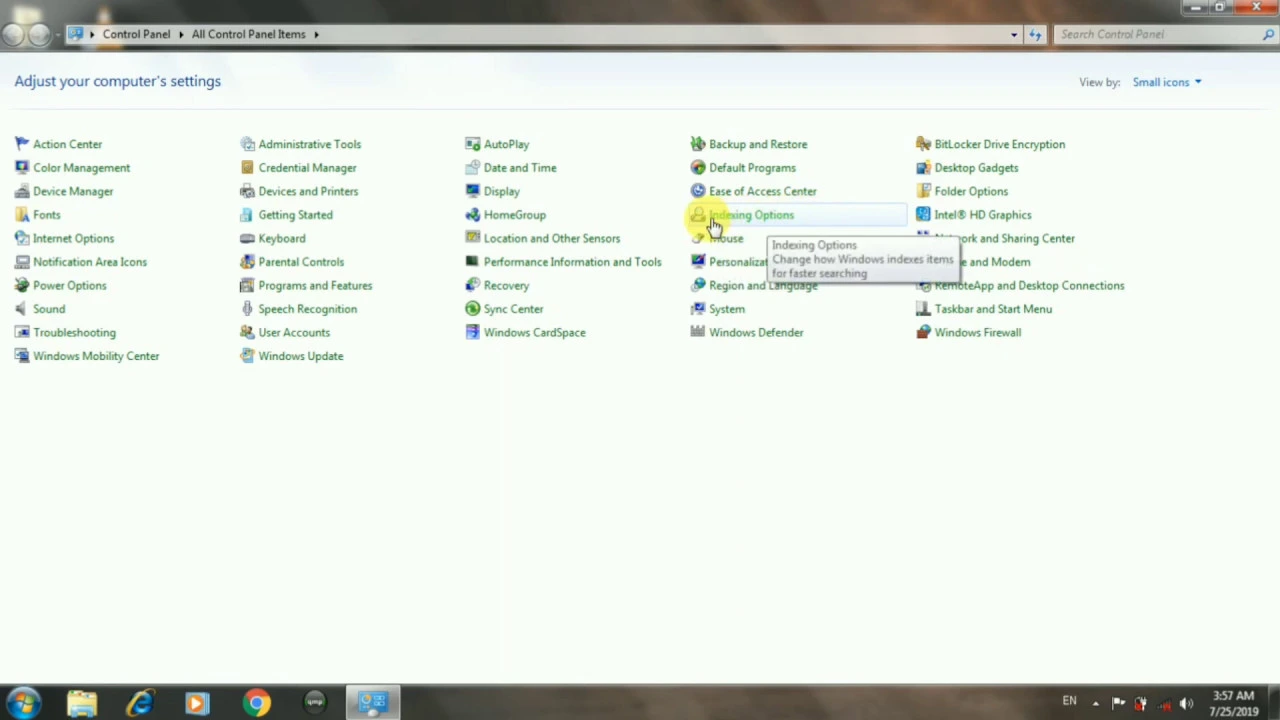This screenshot has height=720, width=1280.
Task: Open the Windows Mobility Center link
Action: coord(96,356)
